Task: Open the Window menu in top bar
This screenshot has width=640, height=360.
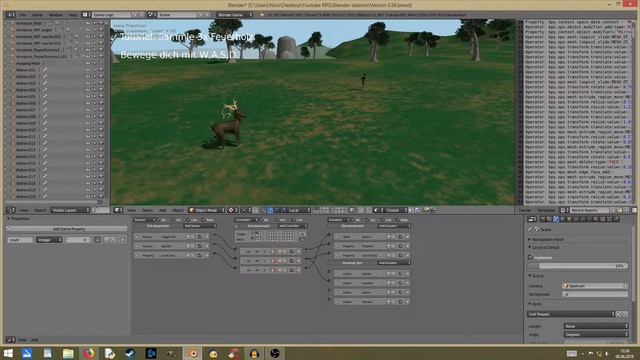Action: click(x=56, y=15)
